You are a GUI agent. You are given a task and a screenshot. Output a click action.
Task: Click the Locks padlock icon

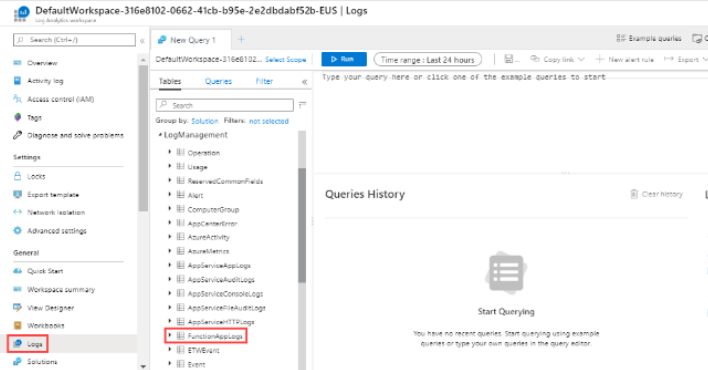[17, 176]
